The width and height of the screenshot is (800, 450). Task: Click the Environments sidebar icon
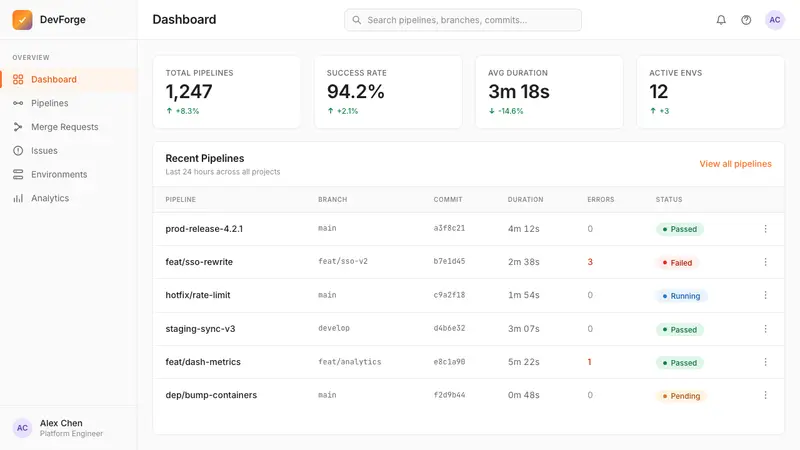(18, 174)
